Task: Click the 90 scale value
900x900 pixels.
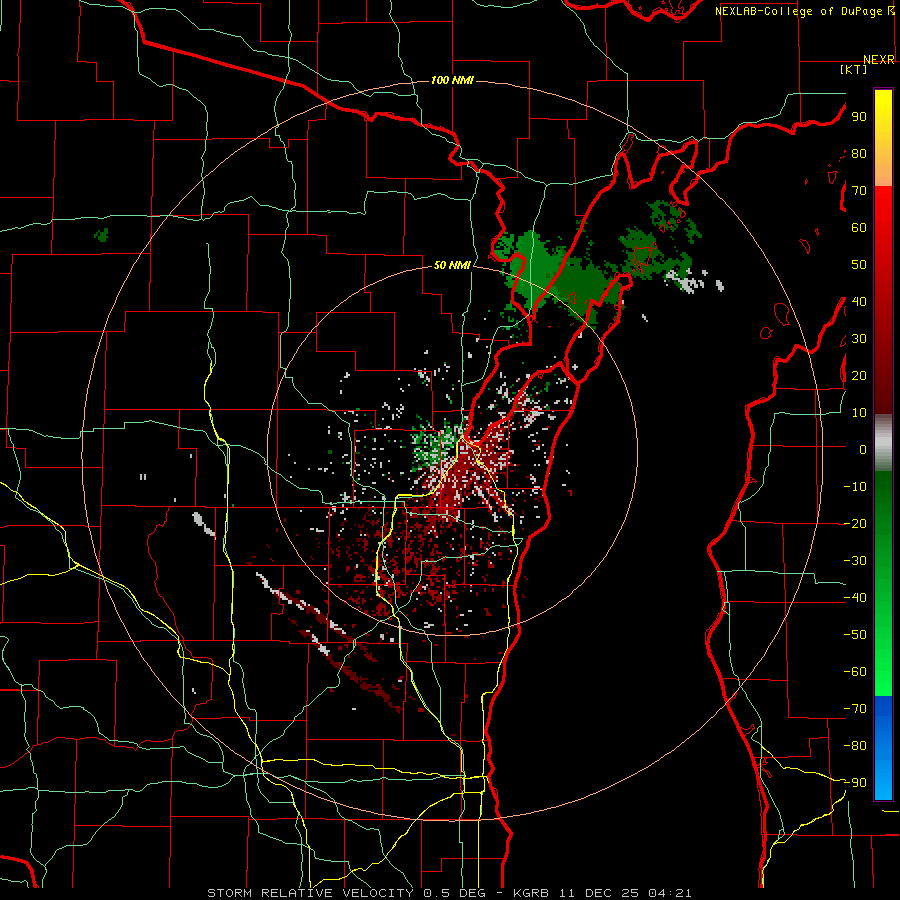Action: [x=859, y=117]
